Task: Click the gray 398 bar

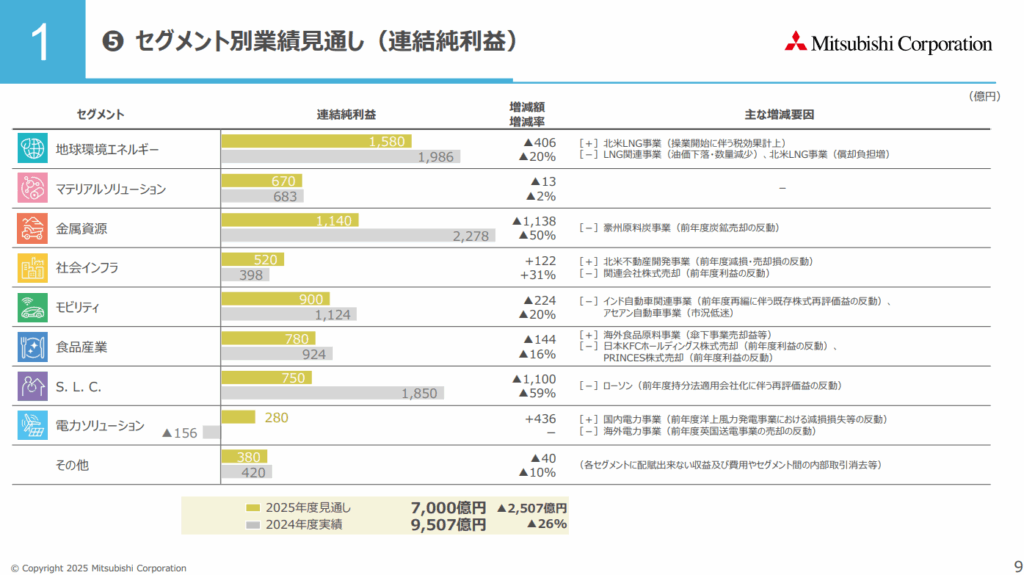Action: click(x=246, y=275)
